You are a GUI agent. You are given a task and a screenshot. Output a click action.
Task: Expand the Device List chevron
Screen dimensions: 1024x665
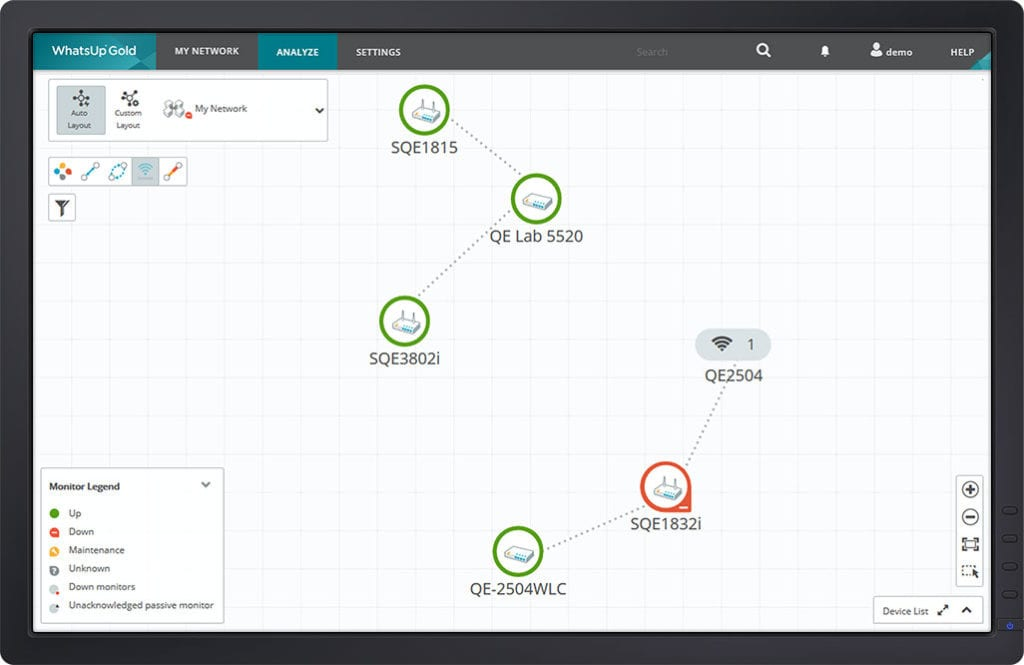click(x=967, y=610)
